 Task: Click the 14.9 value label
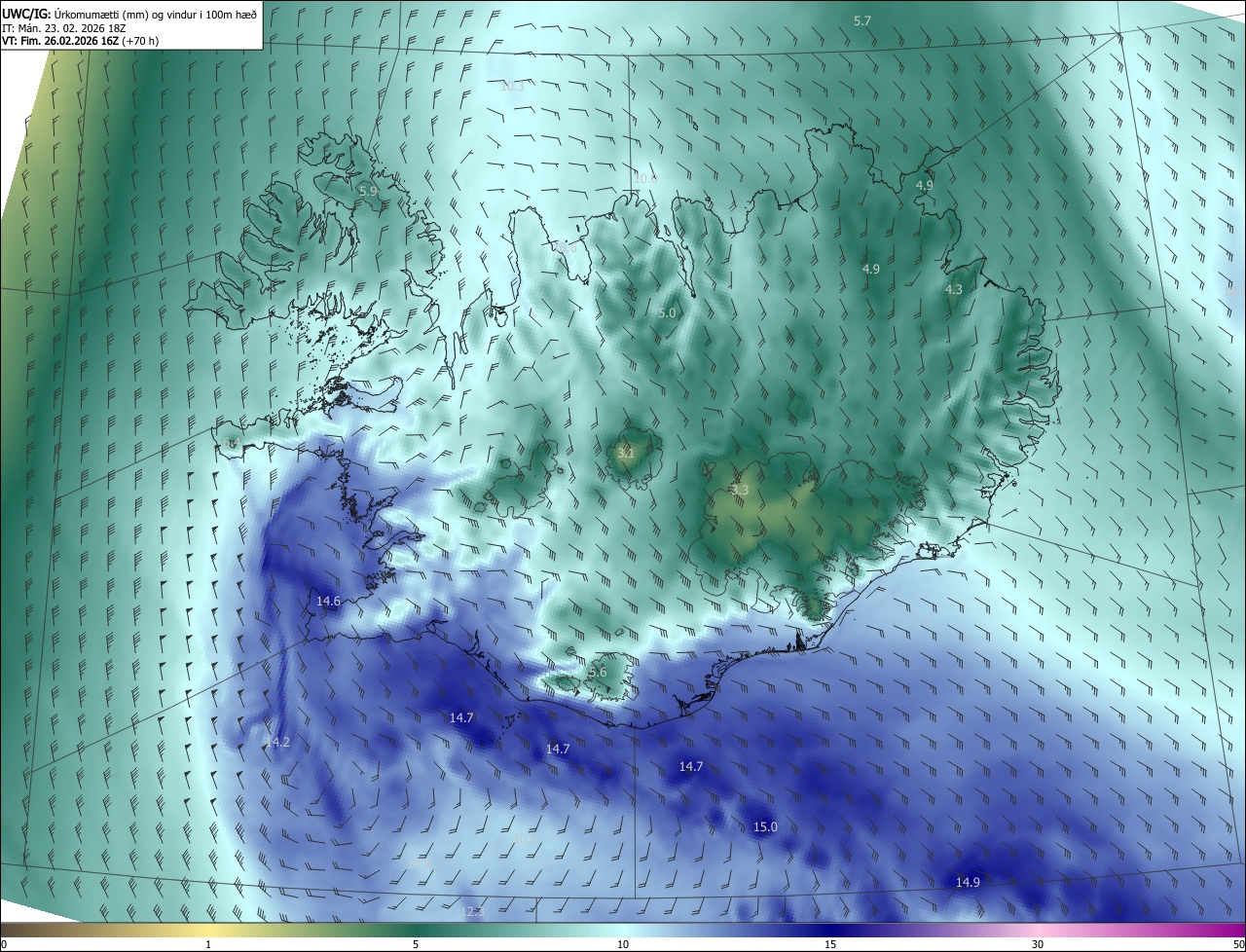(968, 882)
